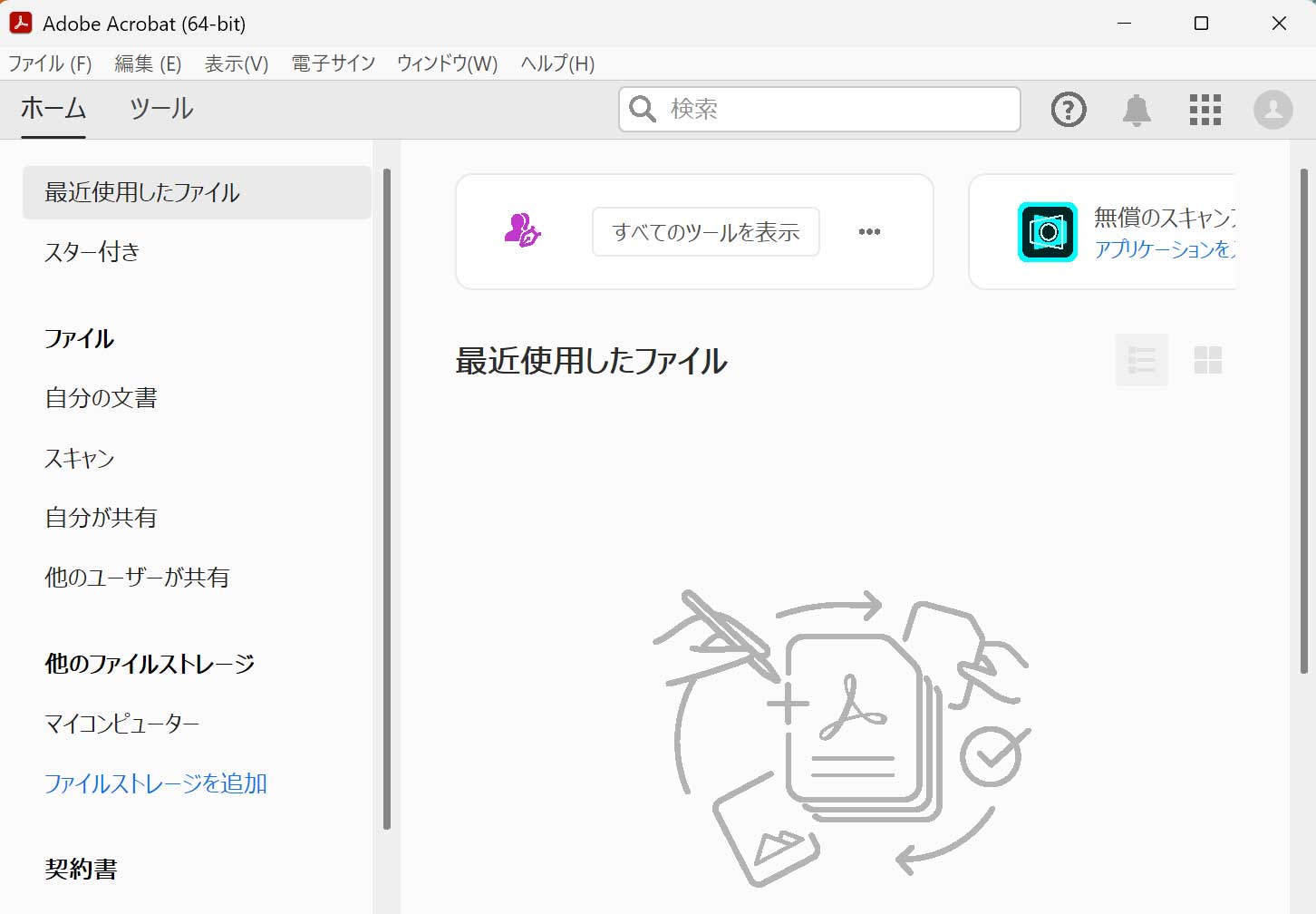Click the すべてのツールを表示 button
1316x914 pixels.
706,232
